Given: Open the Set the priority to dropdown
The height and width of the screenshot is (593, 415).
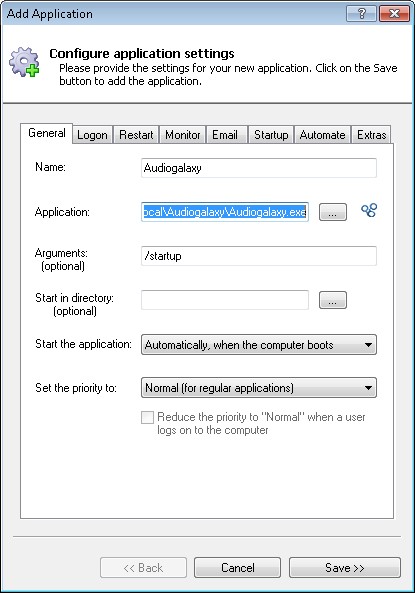Looking at the screenshot, I should click(x=259, y=388).
